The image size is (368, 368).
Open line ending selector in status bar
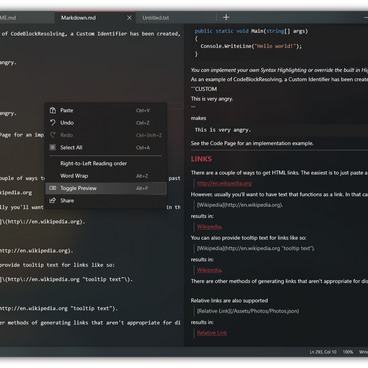pyautogui.click(x=363, y=352)
